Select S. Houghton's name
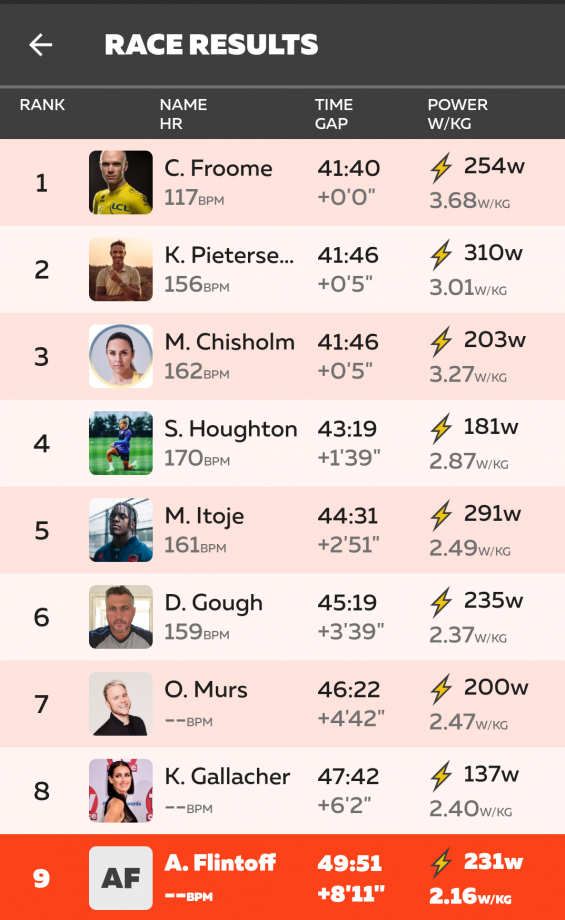Image resolution: width=565 pixels, height=920 pixels. 231,429
